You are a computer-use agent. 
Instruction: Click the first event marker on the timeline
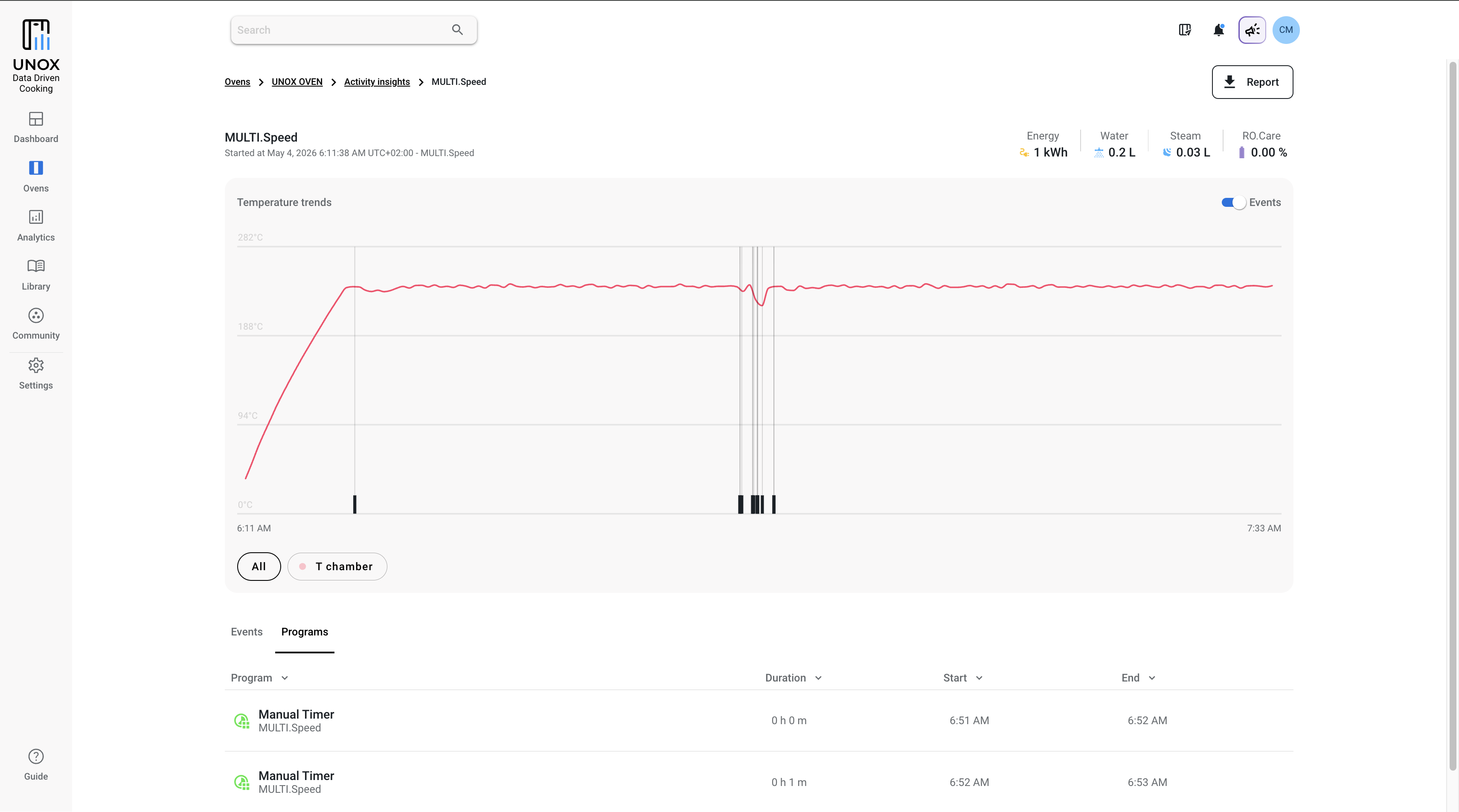pos(355,504)
